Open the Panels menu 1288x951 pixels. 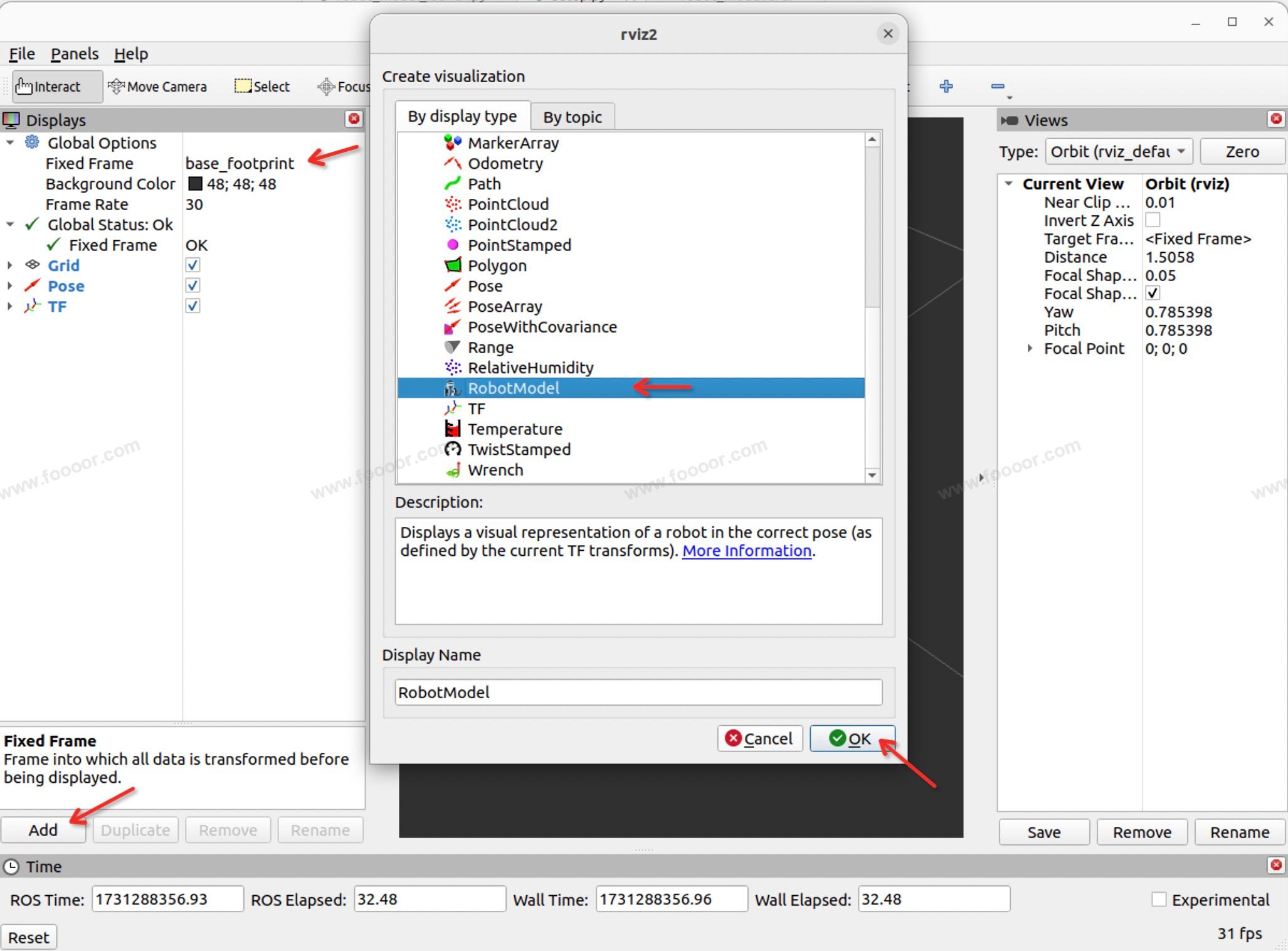[x=75, y=54]
